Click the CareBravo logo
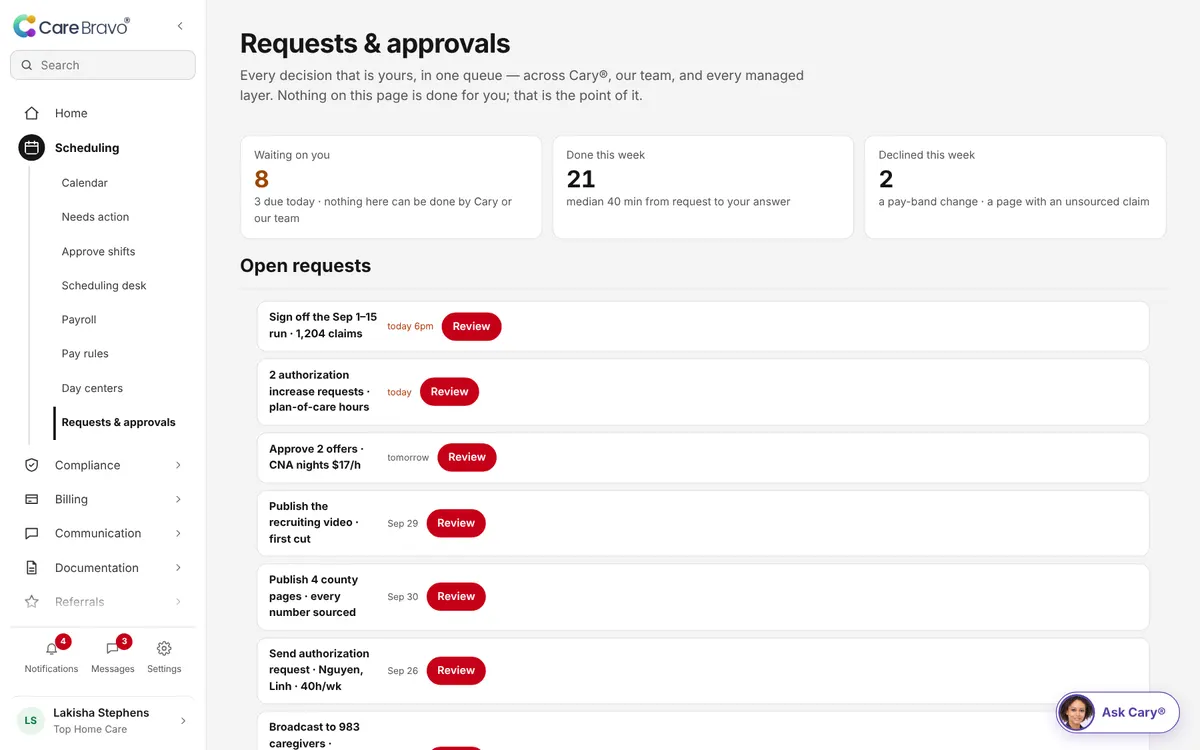The width and height of the screenshot is (1200, 750). point(71,27)
